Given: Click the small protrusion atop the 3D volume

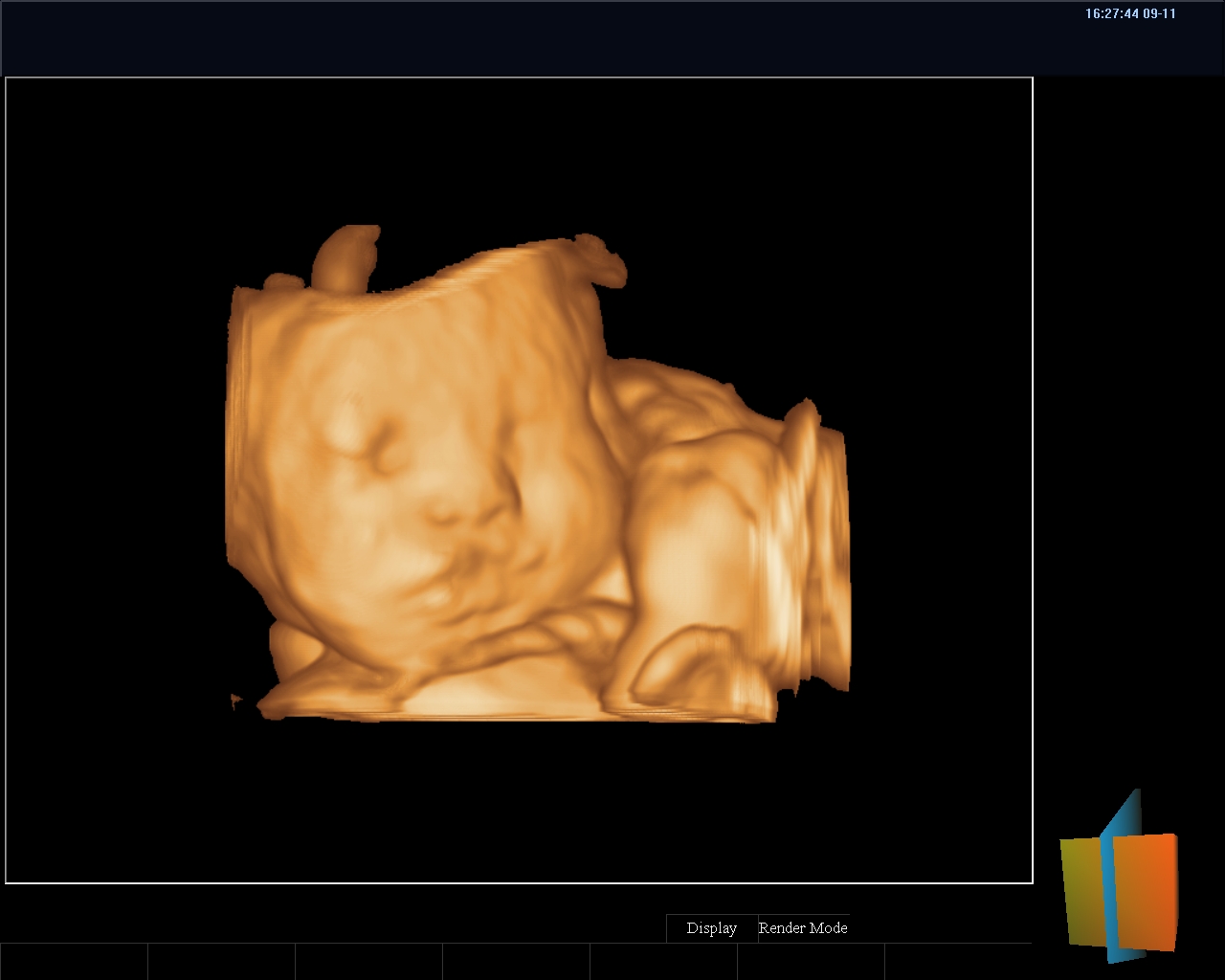Looking at the screenshot, I should point(346,256).
